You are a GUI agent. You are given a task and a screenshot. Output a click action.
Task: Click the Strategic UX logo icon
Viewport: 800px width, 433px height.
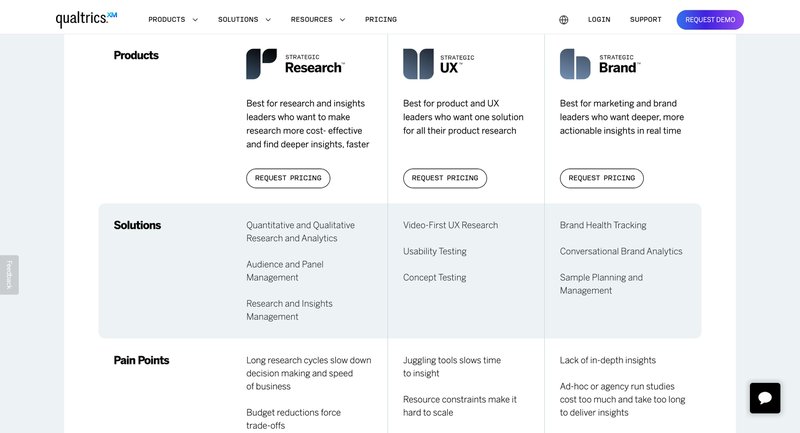click(418, 64)
